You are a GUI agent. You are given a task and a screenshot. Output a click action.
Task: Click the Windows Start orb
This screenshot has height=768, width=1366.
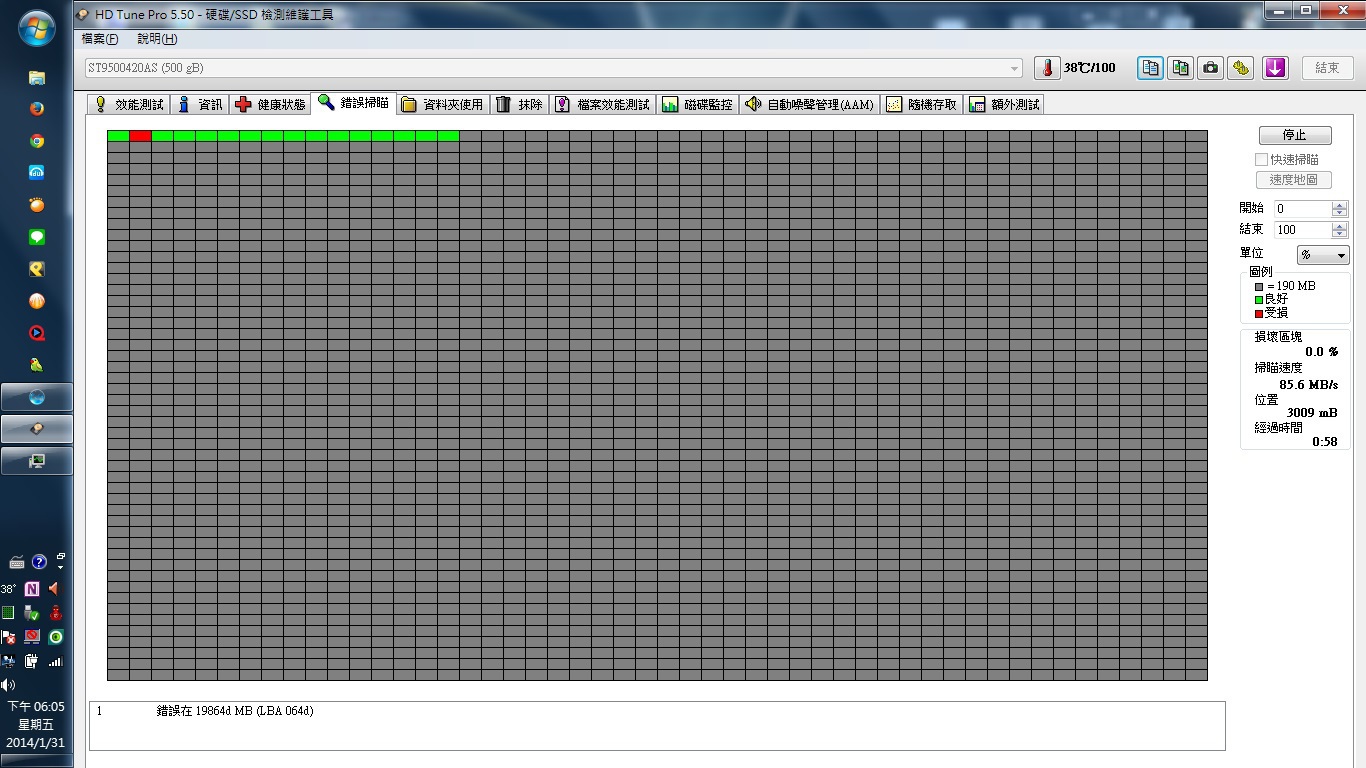coord(36,27)
